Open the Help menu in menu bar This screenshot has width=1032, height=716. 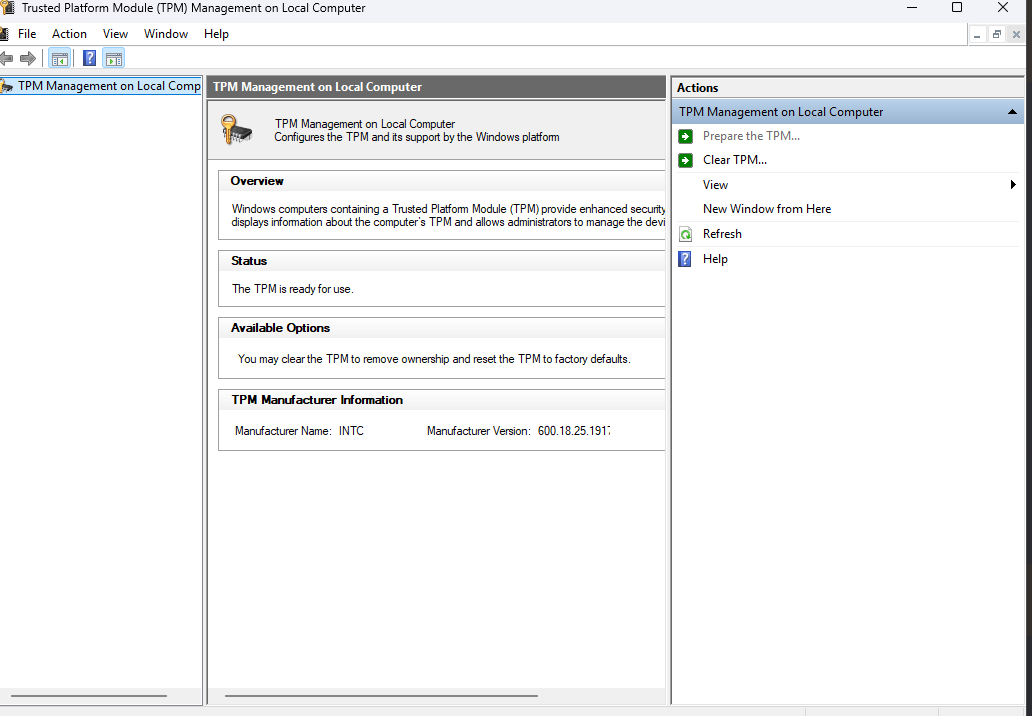pos(216,34)
